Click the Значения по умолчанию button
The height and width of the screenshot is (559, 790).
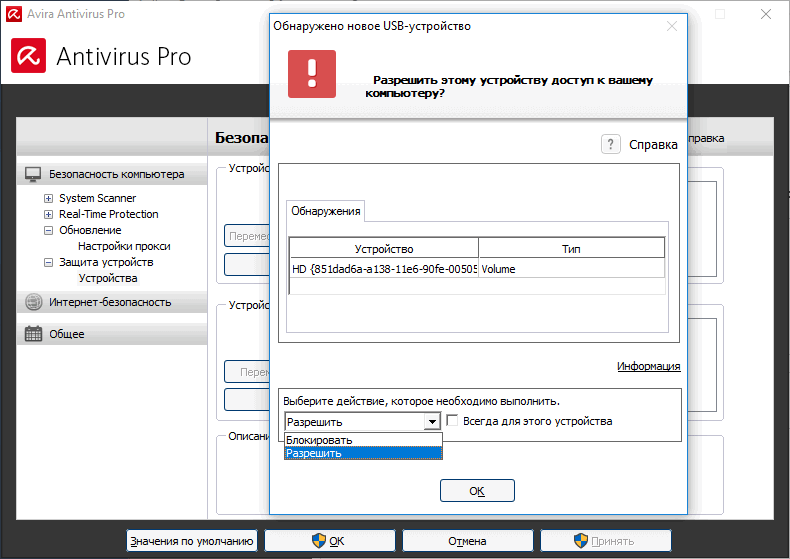[x=192, y=541]
